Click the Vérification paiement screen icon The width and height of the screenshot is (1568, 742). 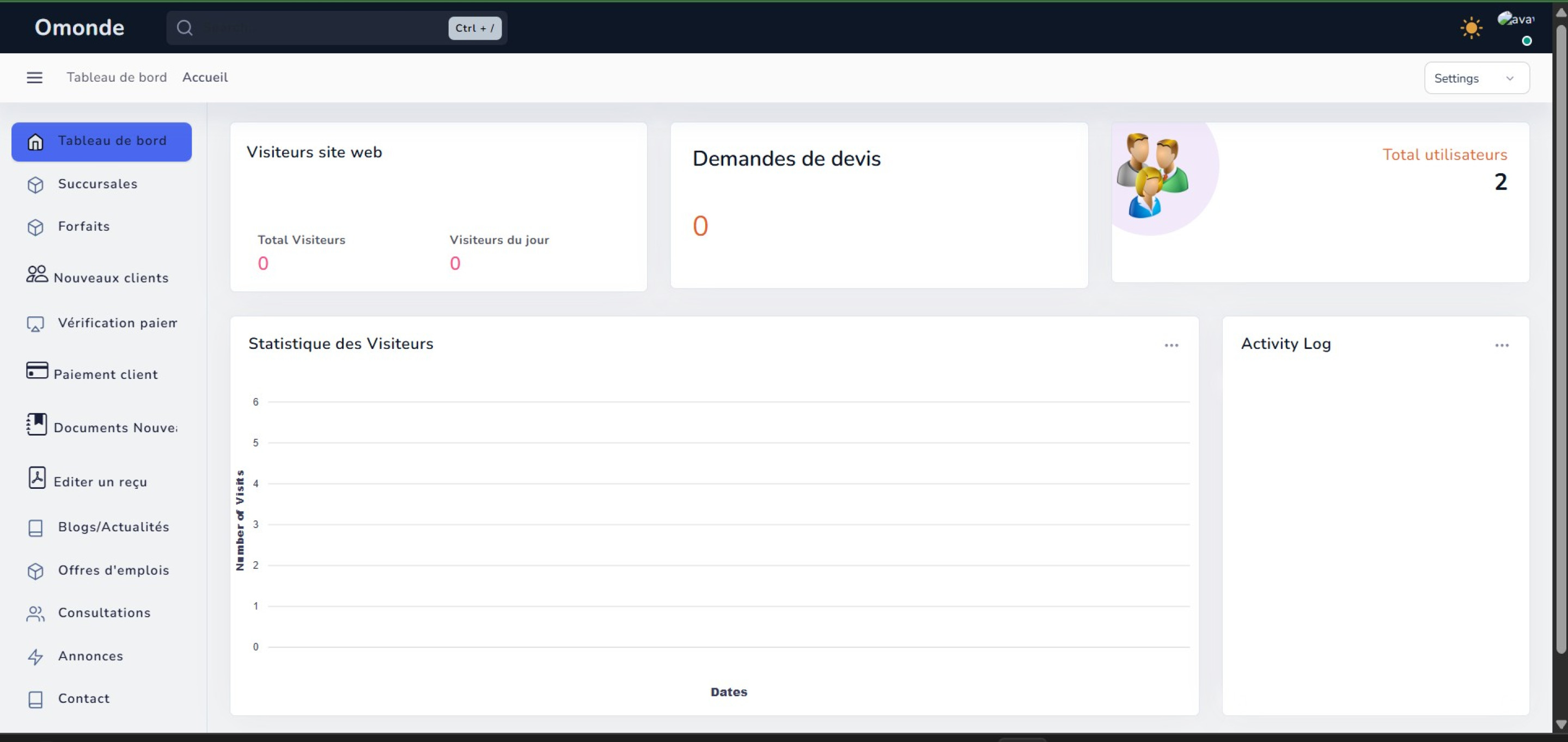(35, 323)
